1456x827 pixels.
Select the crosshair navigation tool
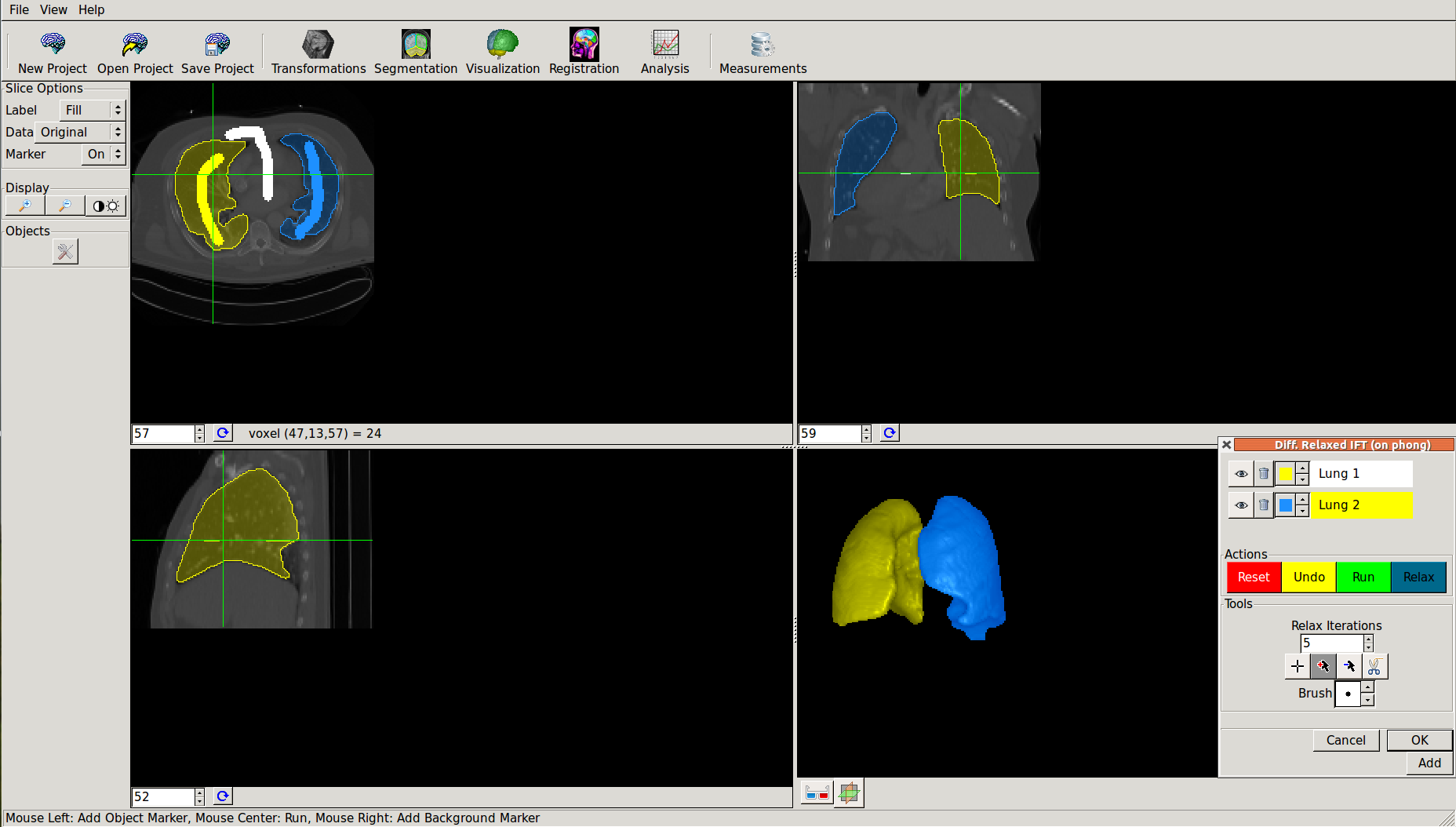coord(1298,666)
